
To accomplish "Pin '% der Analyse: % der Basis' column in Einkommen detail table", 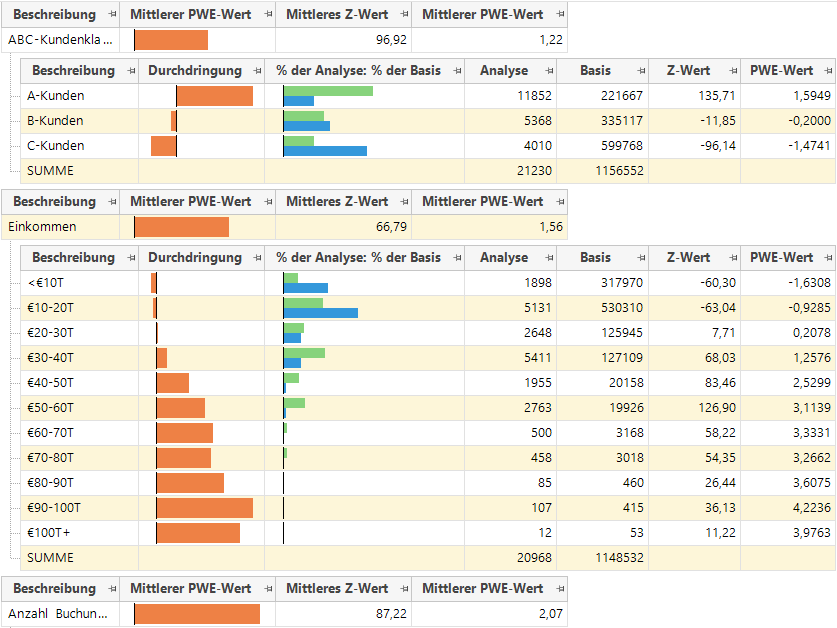I will point(457,258).
